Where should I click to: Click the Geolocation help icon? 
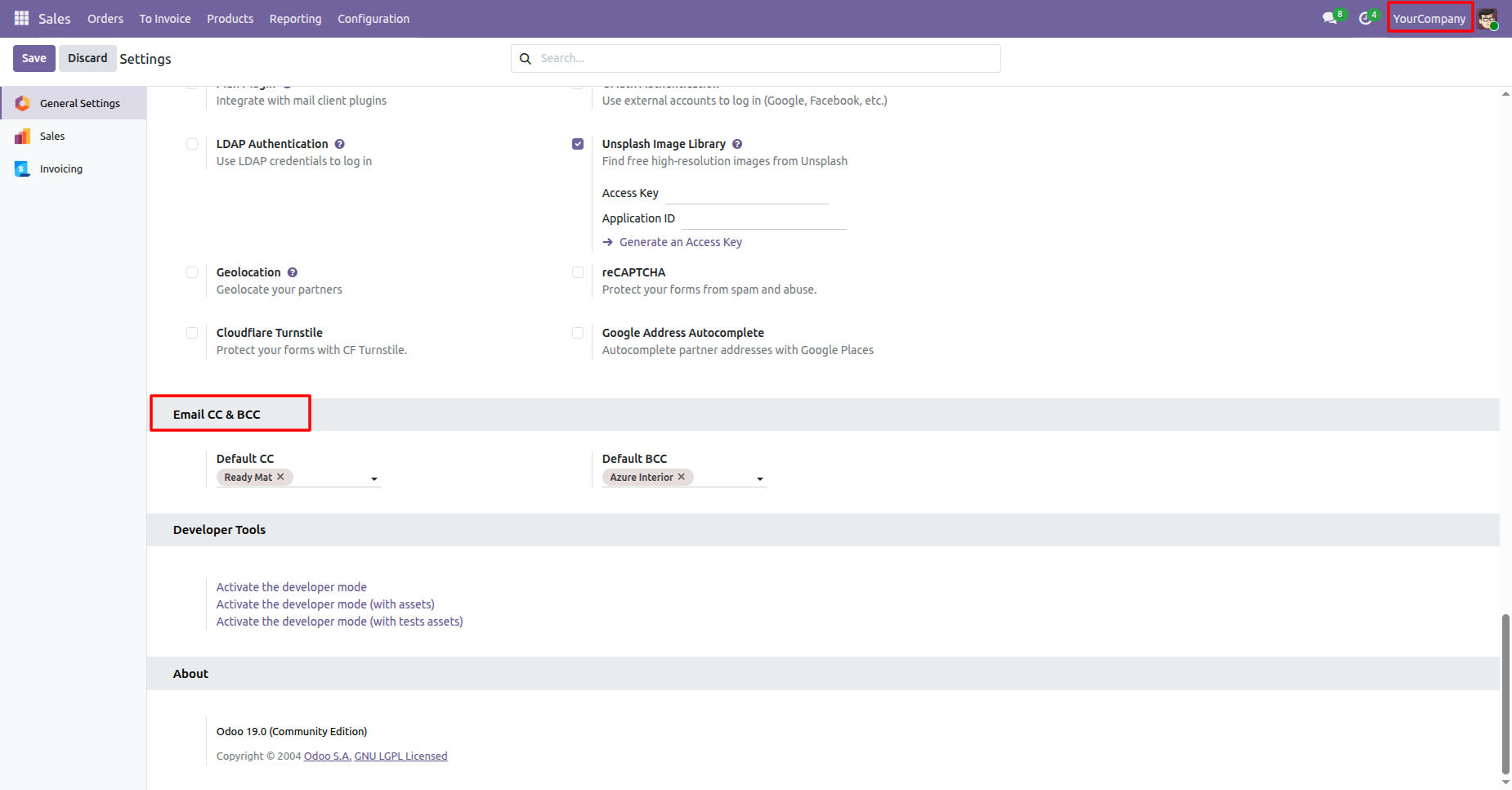click(x=293, y=272)
